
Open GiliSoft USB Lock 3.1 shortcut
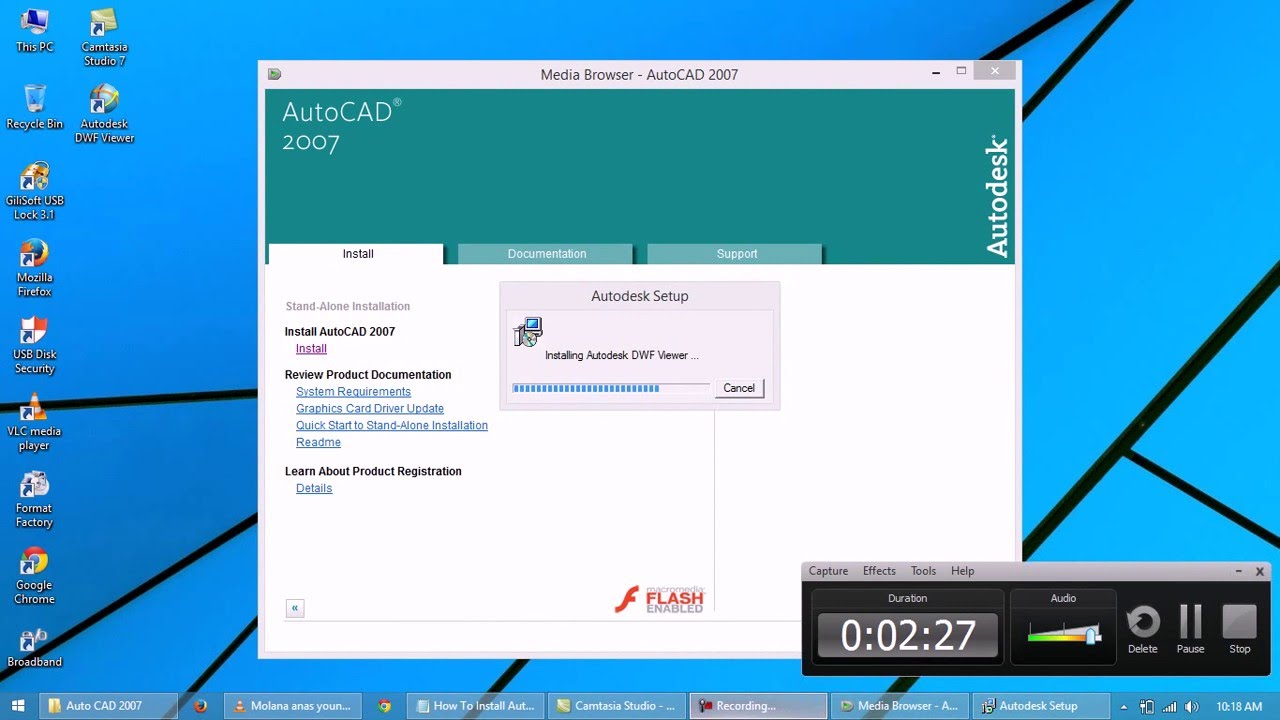tap(34, 191)
